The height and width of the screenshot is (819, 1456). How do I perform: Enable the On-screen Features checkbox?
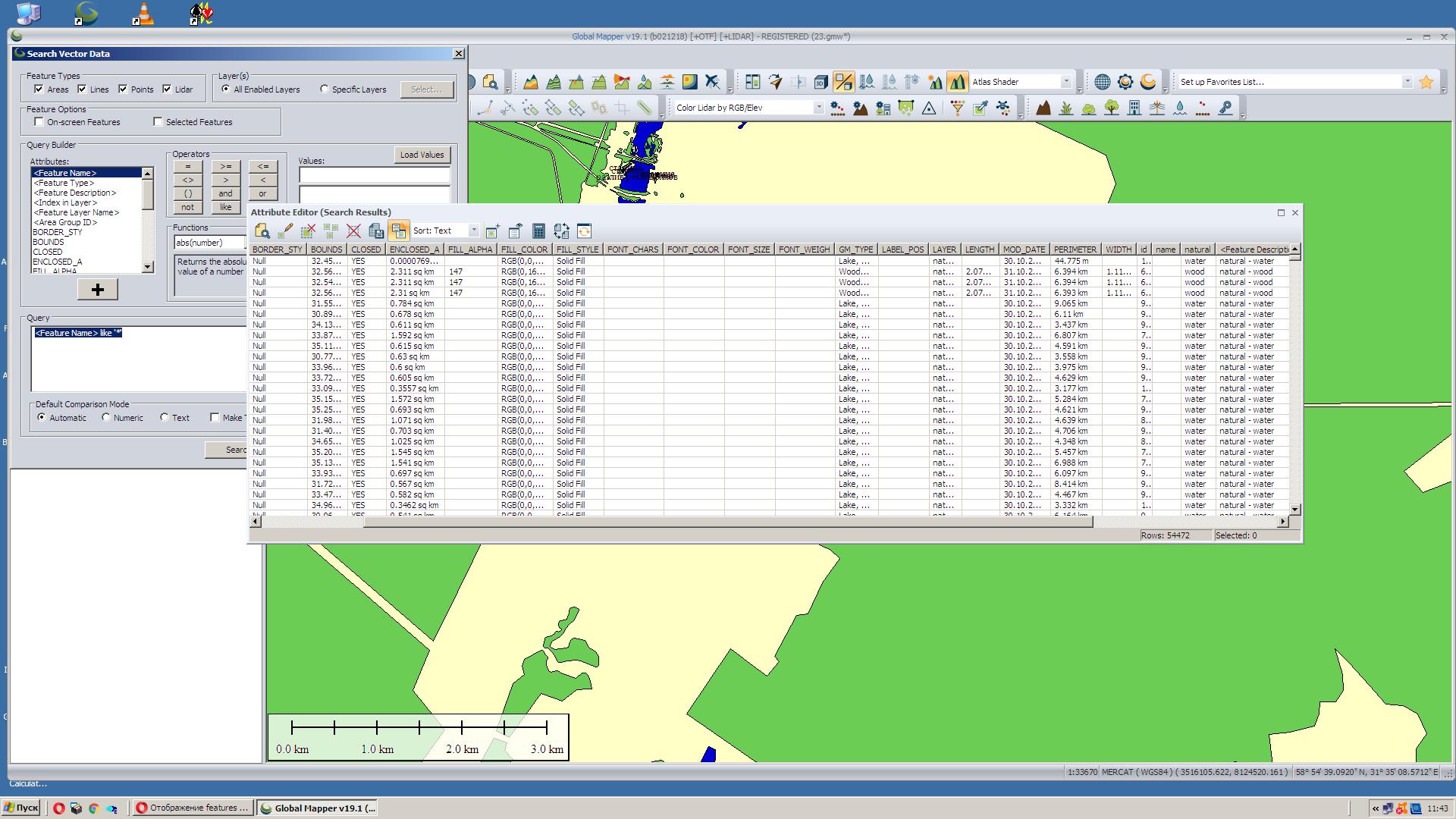click(39, 121)
